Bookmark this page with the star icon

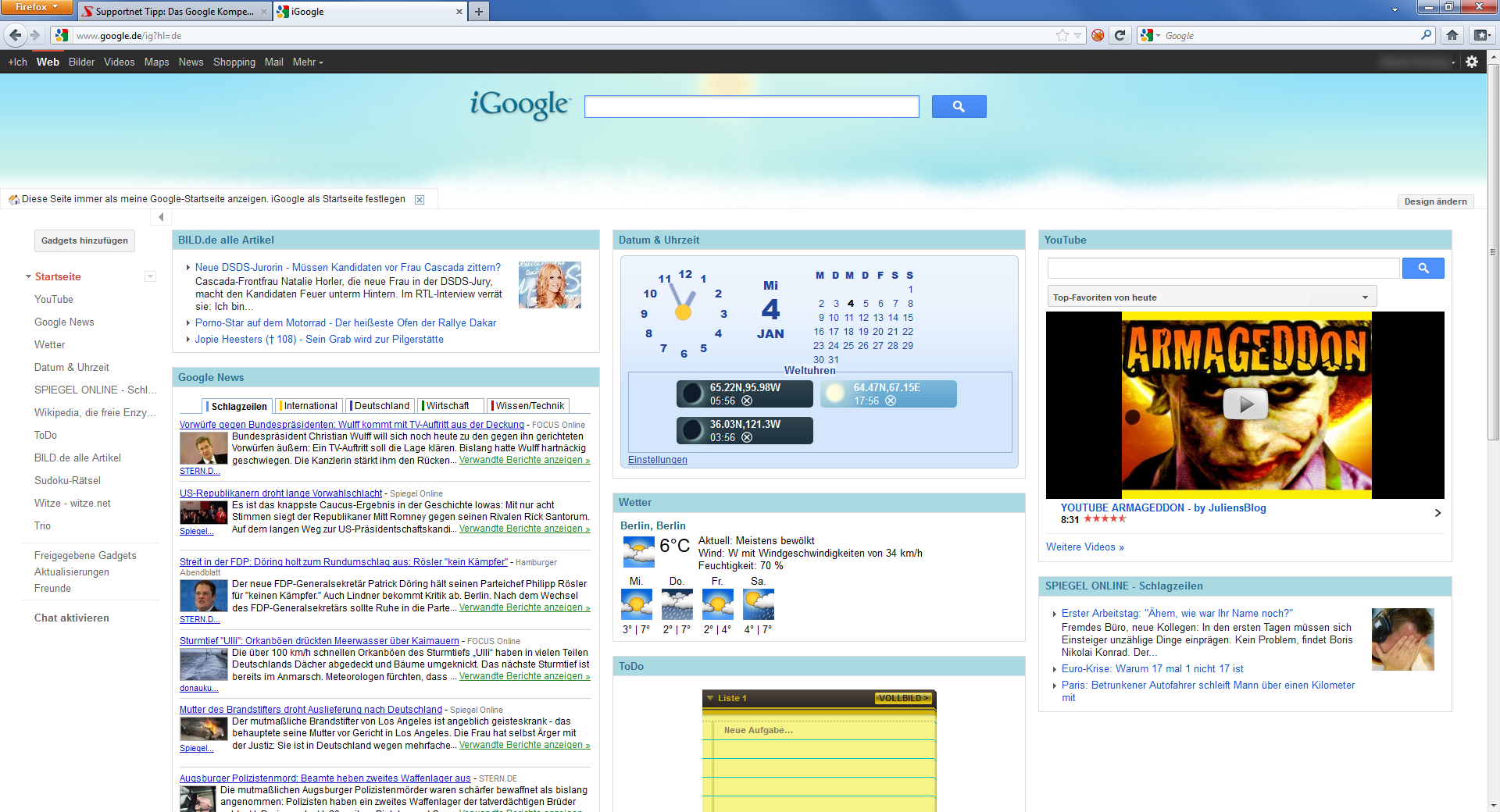(x=1060, y=35)
